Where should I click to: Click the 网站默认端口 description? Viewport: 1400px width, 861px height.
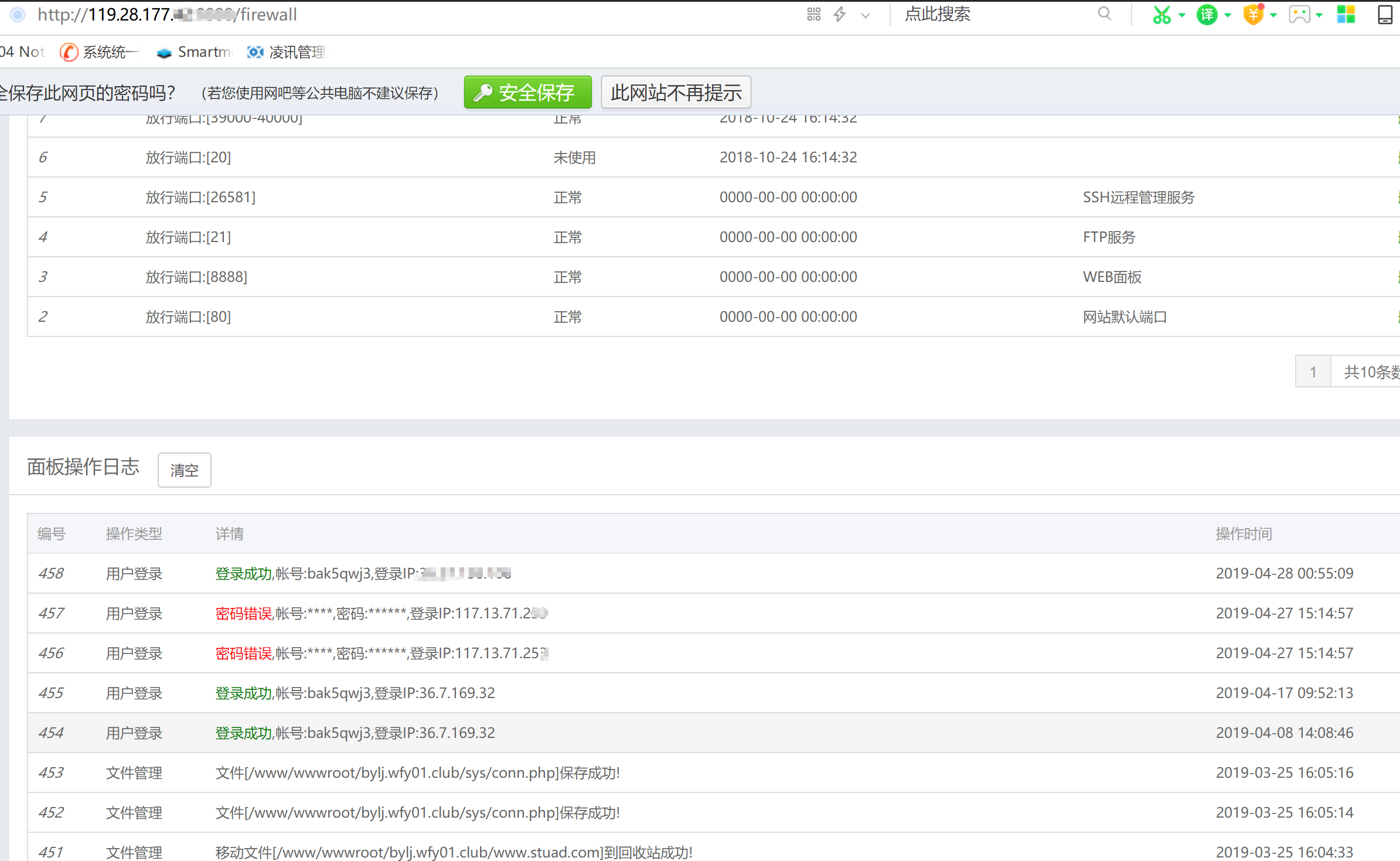pos(1125,317)
